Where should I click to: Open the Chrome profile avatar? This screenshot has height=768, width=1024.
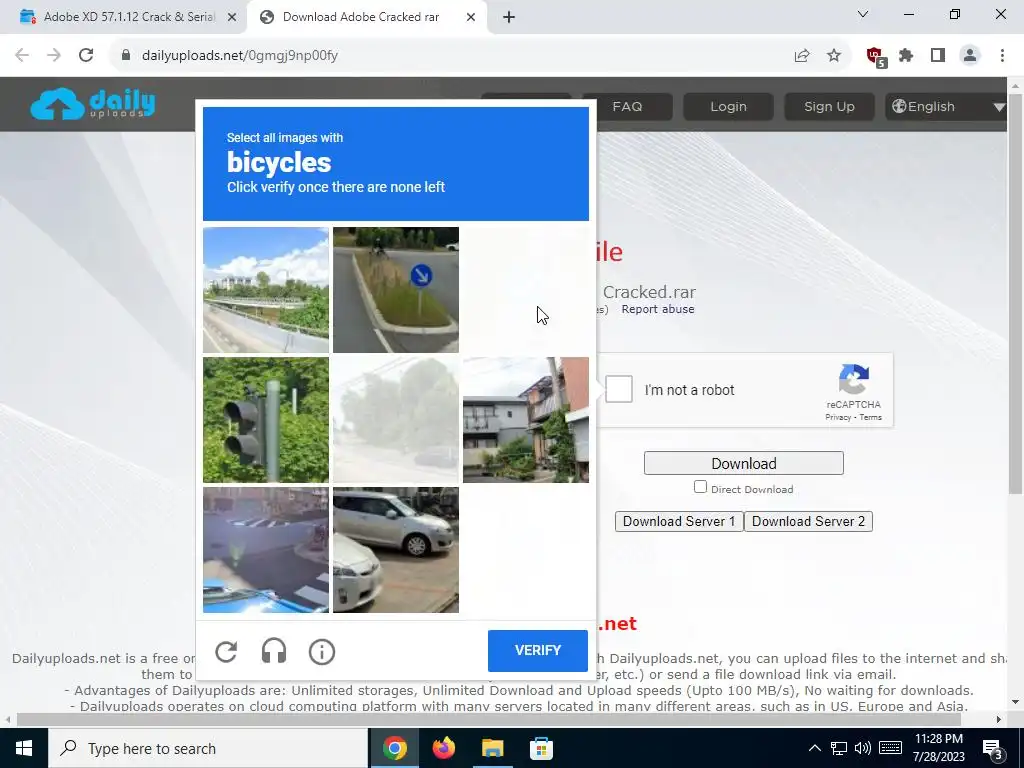click(x=970, y=55)
